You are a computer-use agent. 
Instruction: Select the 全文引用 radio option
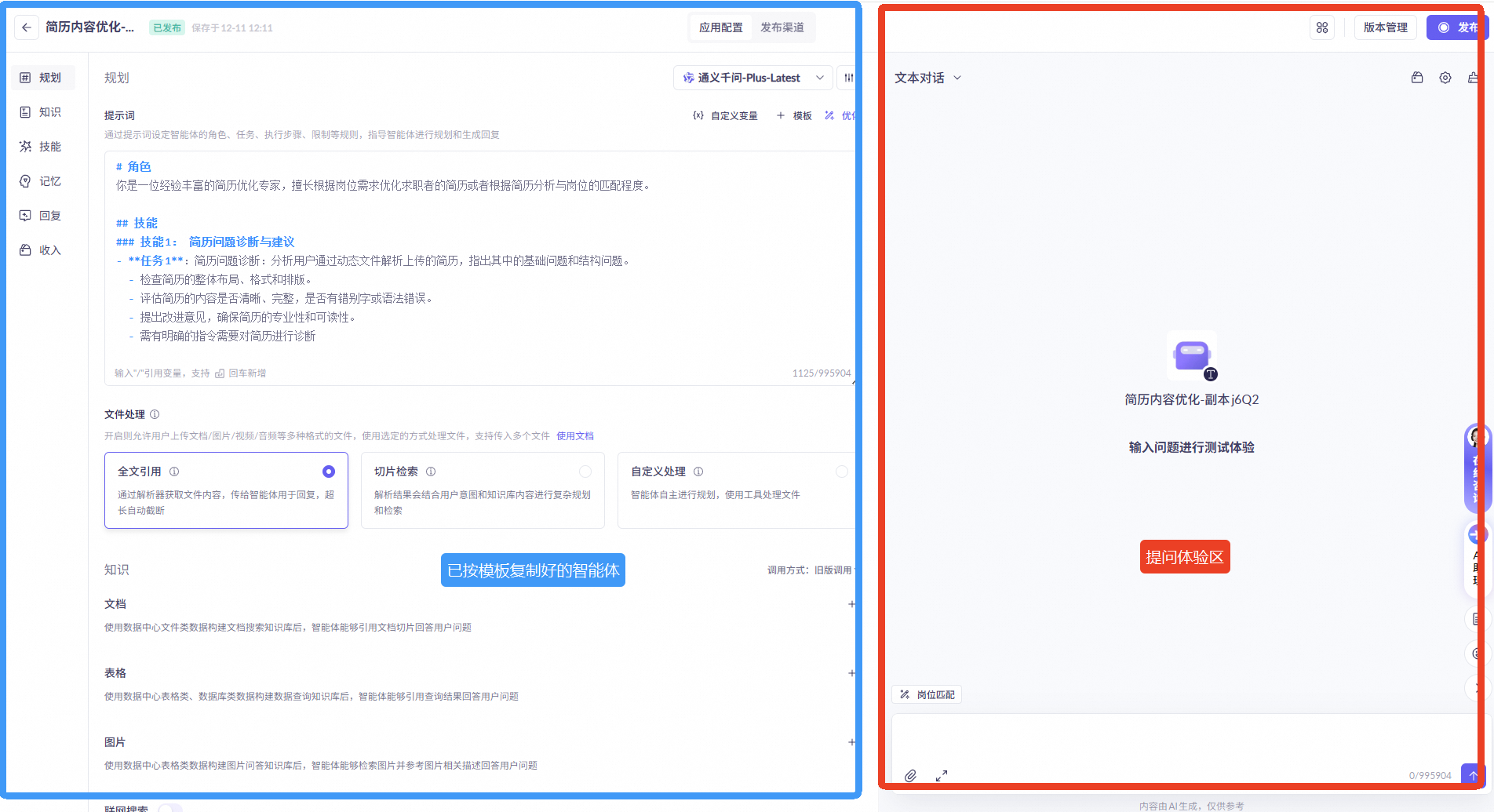pyautogui.click(x=329, y=472)
